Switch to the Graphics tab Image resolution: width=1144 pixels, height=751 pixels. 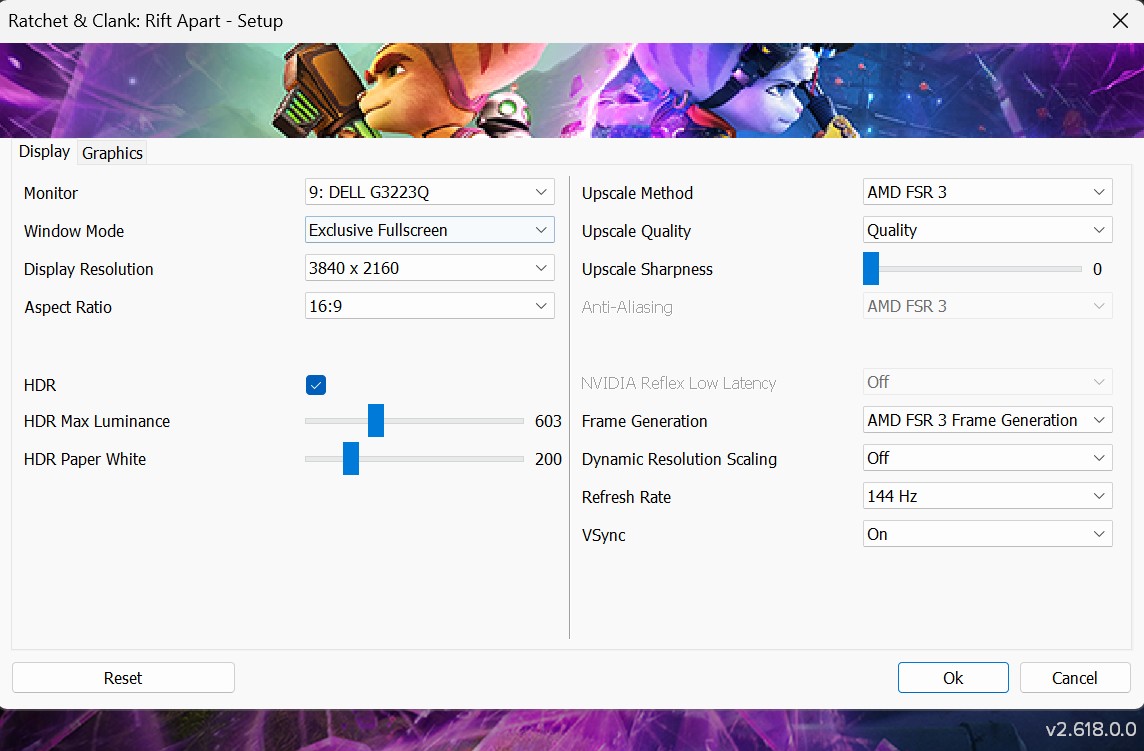pos(112,153)
